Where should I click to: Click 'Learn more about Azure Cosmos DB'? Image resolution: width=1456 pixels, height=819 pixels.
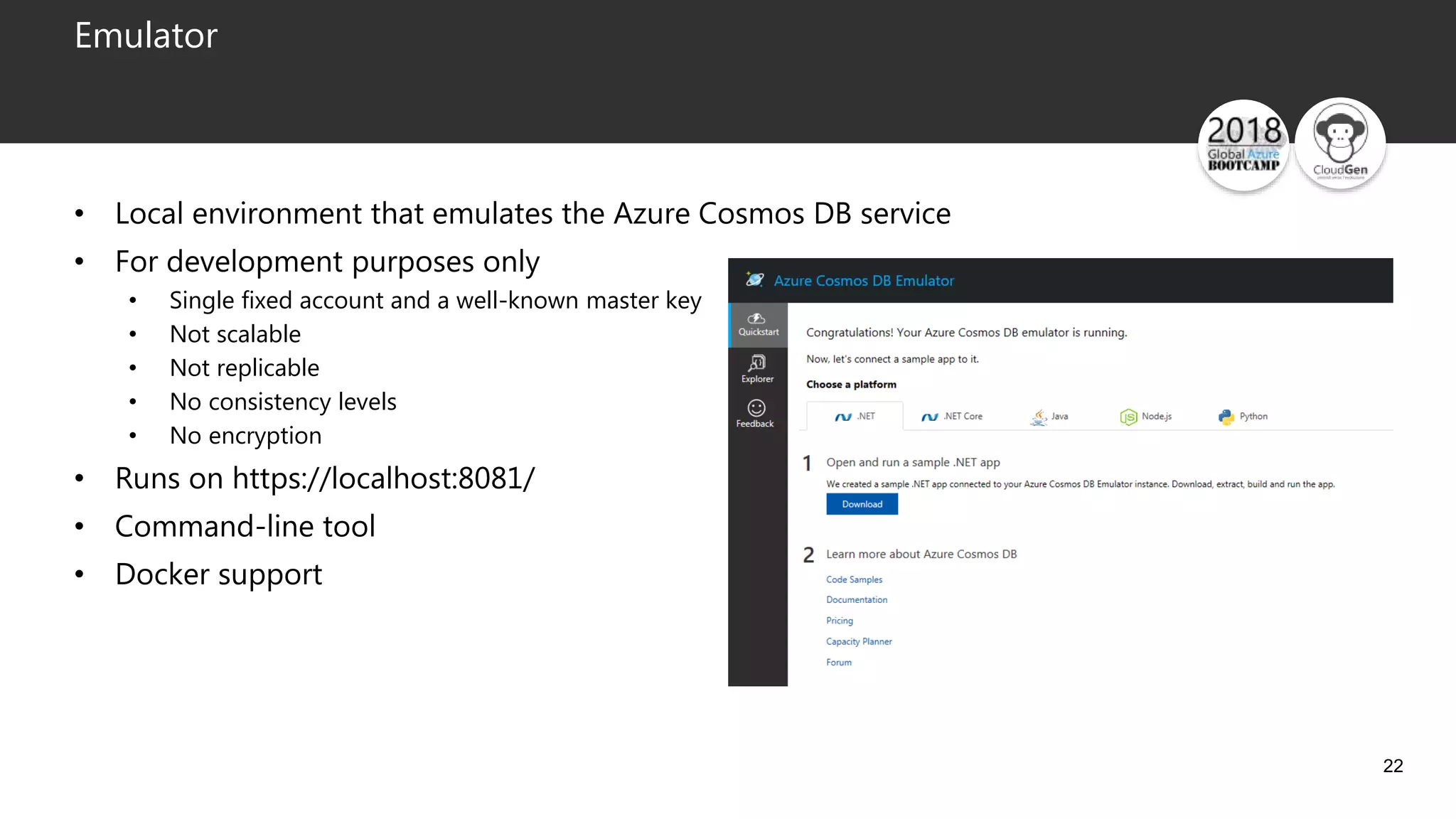click(x=921, y=555)
